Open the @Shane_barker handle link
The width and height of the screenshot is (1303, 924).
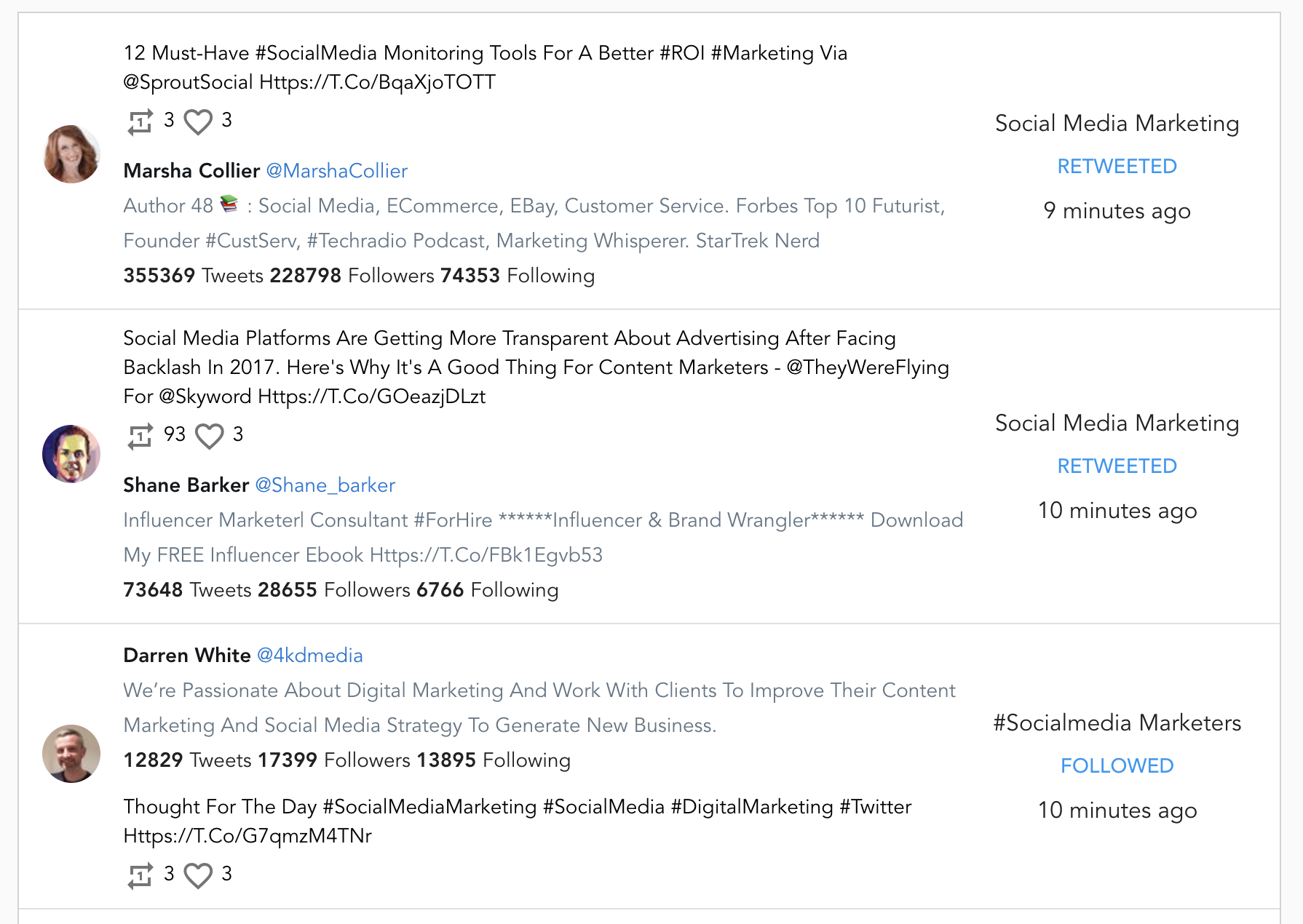[x=325, y=485]
